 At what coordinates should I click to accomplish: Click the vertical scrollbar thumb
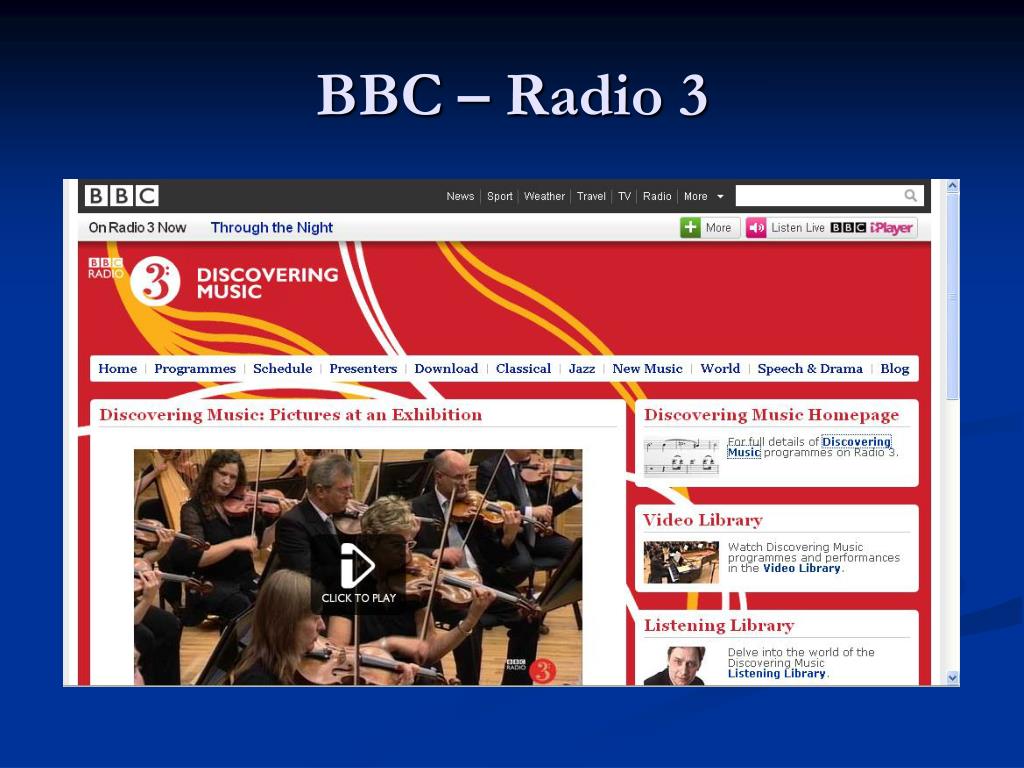(x=952, y=296)
